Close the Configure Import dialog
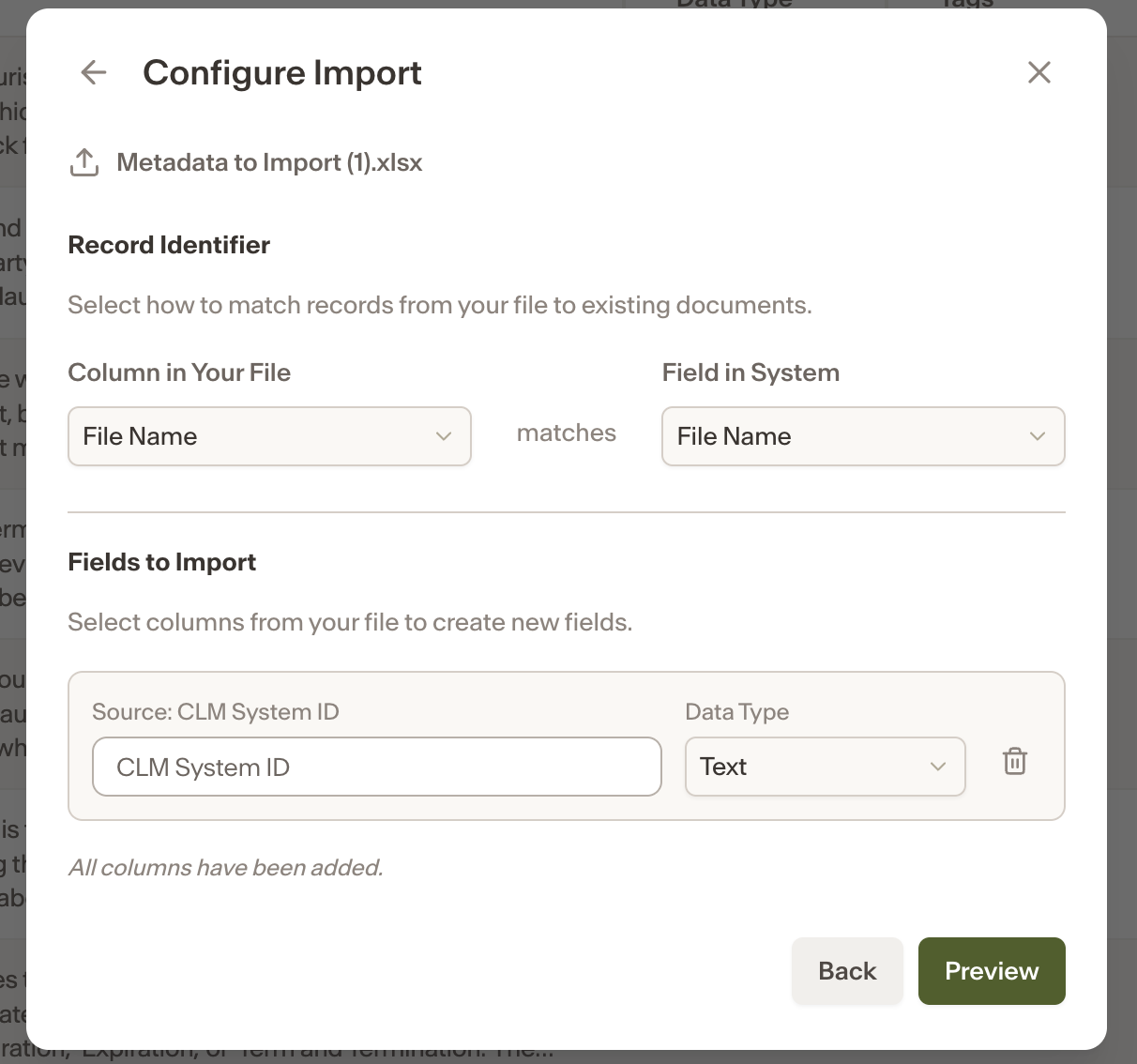The height and width of the screenshot is (1064, 1137). pyautogui.click(x=1038, y=72)
